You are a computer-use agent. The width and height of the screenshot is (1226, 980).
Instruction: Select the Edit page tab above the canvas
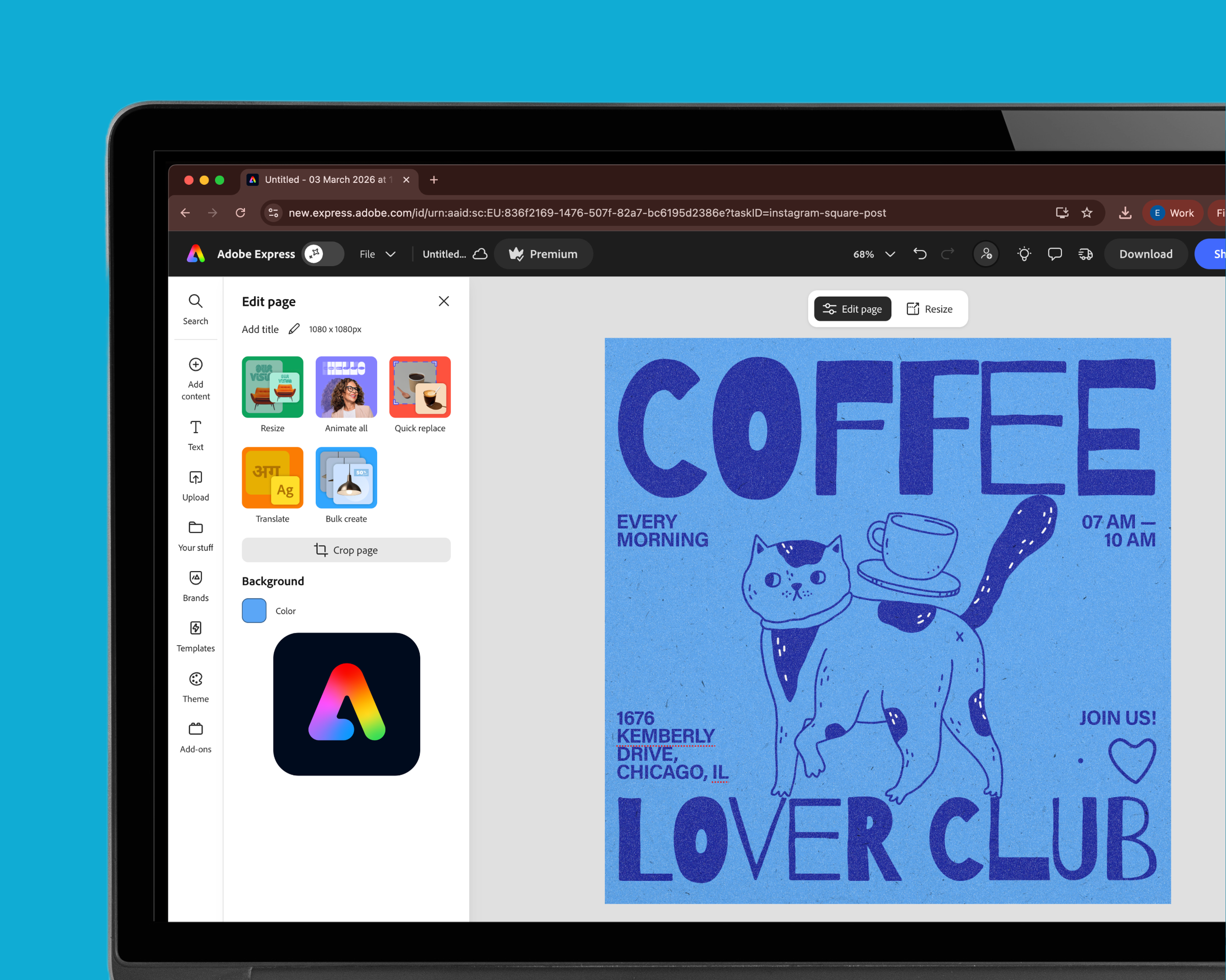[x=852, y=309]
